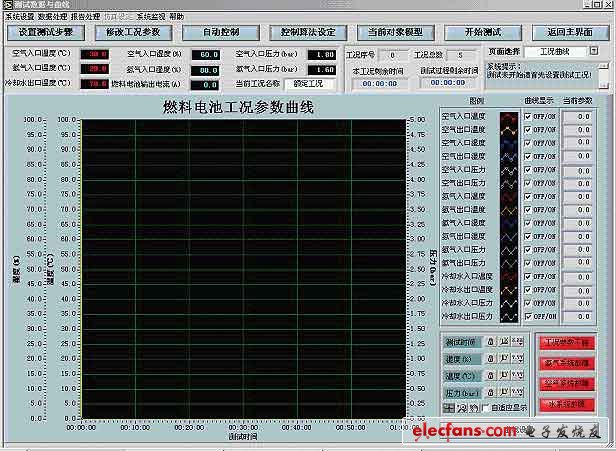The height and width of the screenshot is (451, 616).
Task: Open the format dropdown in 温度(℃) row
Action: pyautogui.click(x=517, y=376)
